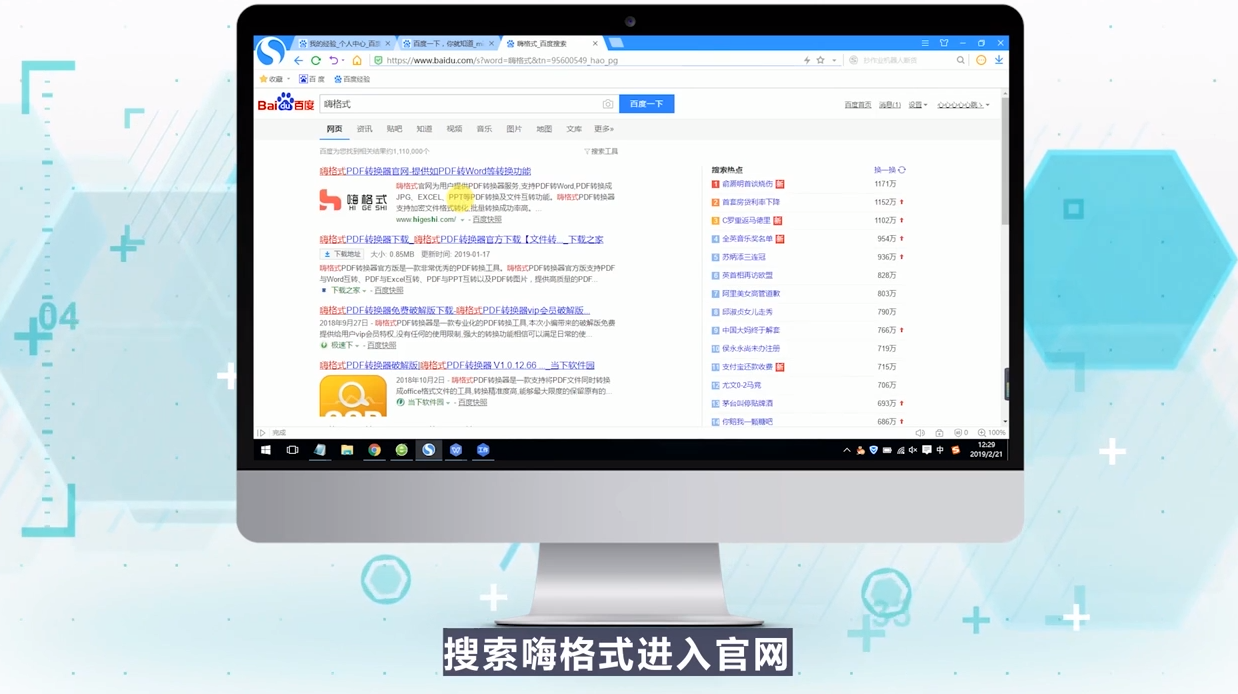Click the undo-close-tab arrow icon

tap(333, 61)
